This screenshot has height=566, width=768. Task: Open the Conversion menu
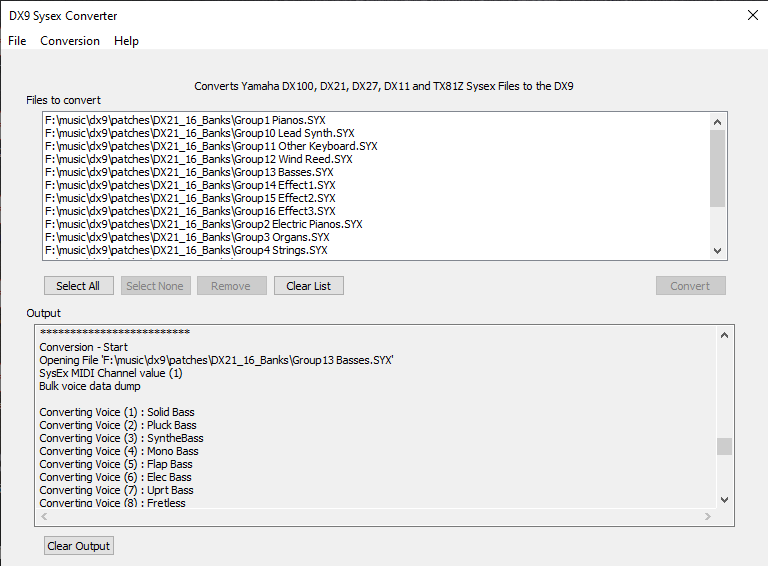coord(70,41)
